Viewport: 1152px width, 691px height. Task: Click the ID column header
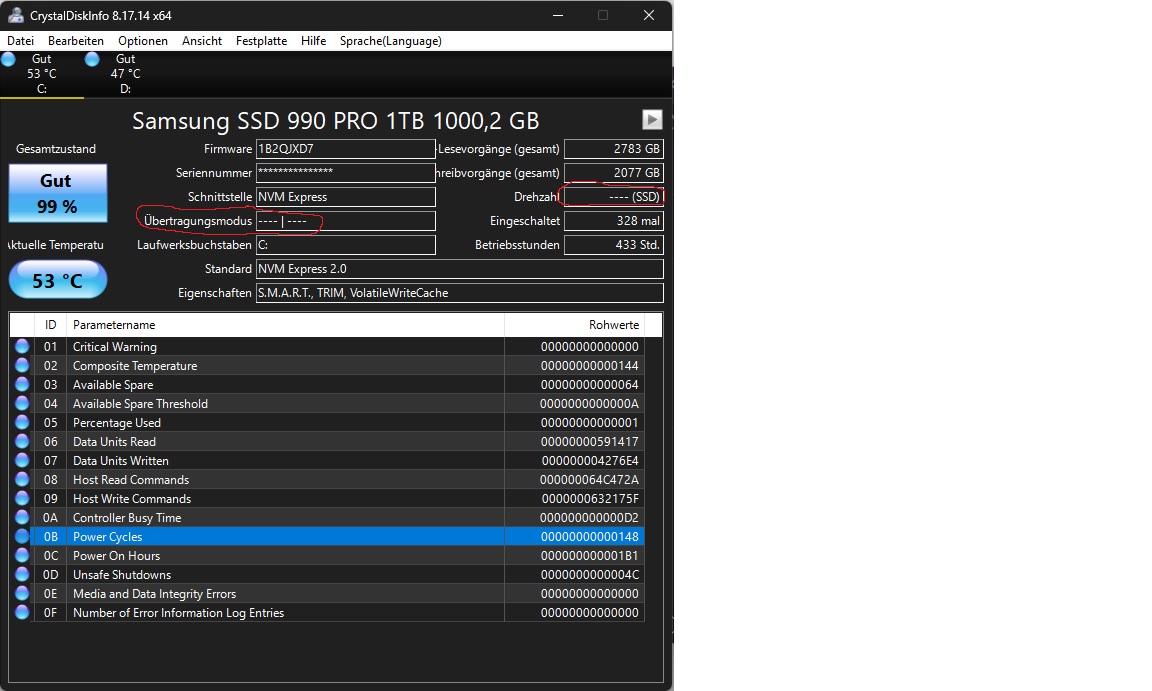(x=50, y=325)
